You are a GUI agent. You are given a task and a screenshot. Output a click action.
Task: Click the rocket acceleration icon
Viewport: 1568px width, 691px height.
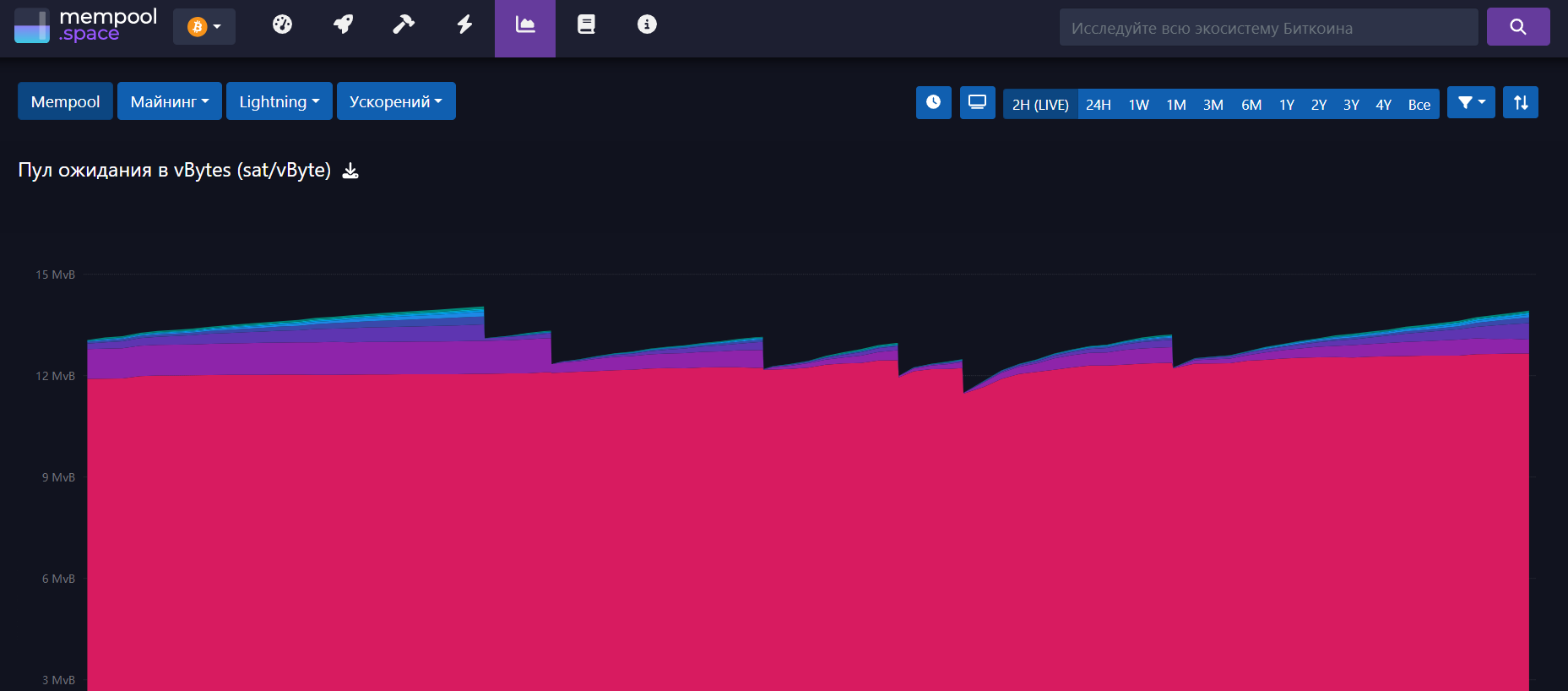(x=343, y=25)
